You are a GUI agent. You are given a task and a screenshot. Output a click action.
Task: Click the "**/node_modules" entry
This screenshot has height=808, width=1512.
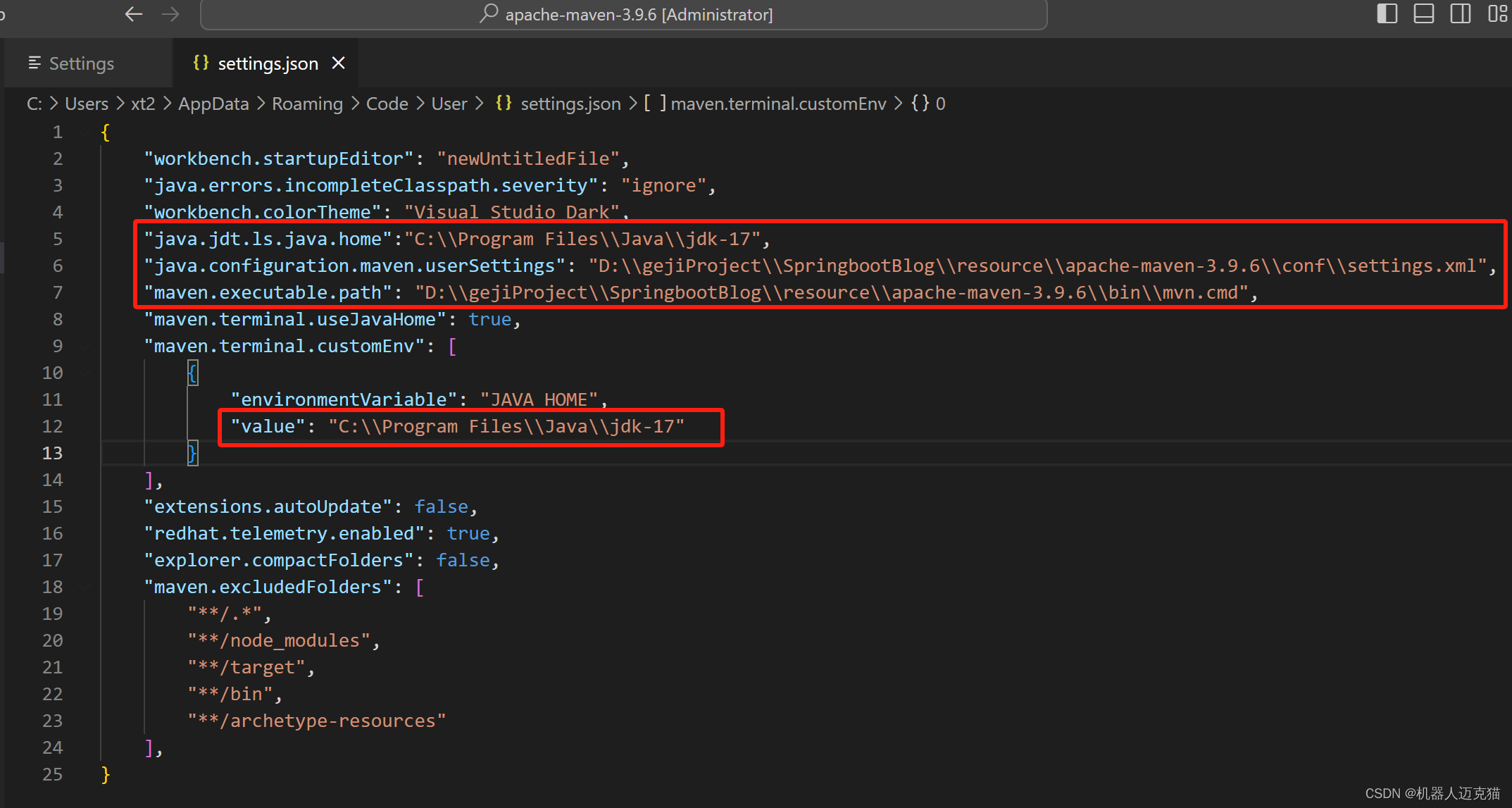click(x=279, y=641)
